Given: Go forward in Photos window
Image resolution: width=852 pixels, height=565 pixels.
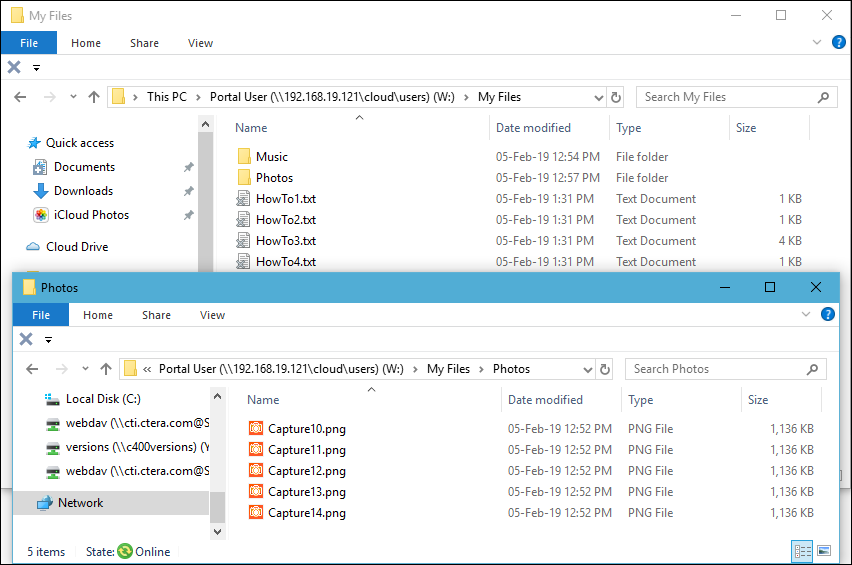Looking at the screenshot, I should [61, 369].
